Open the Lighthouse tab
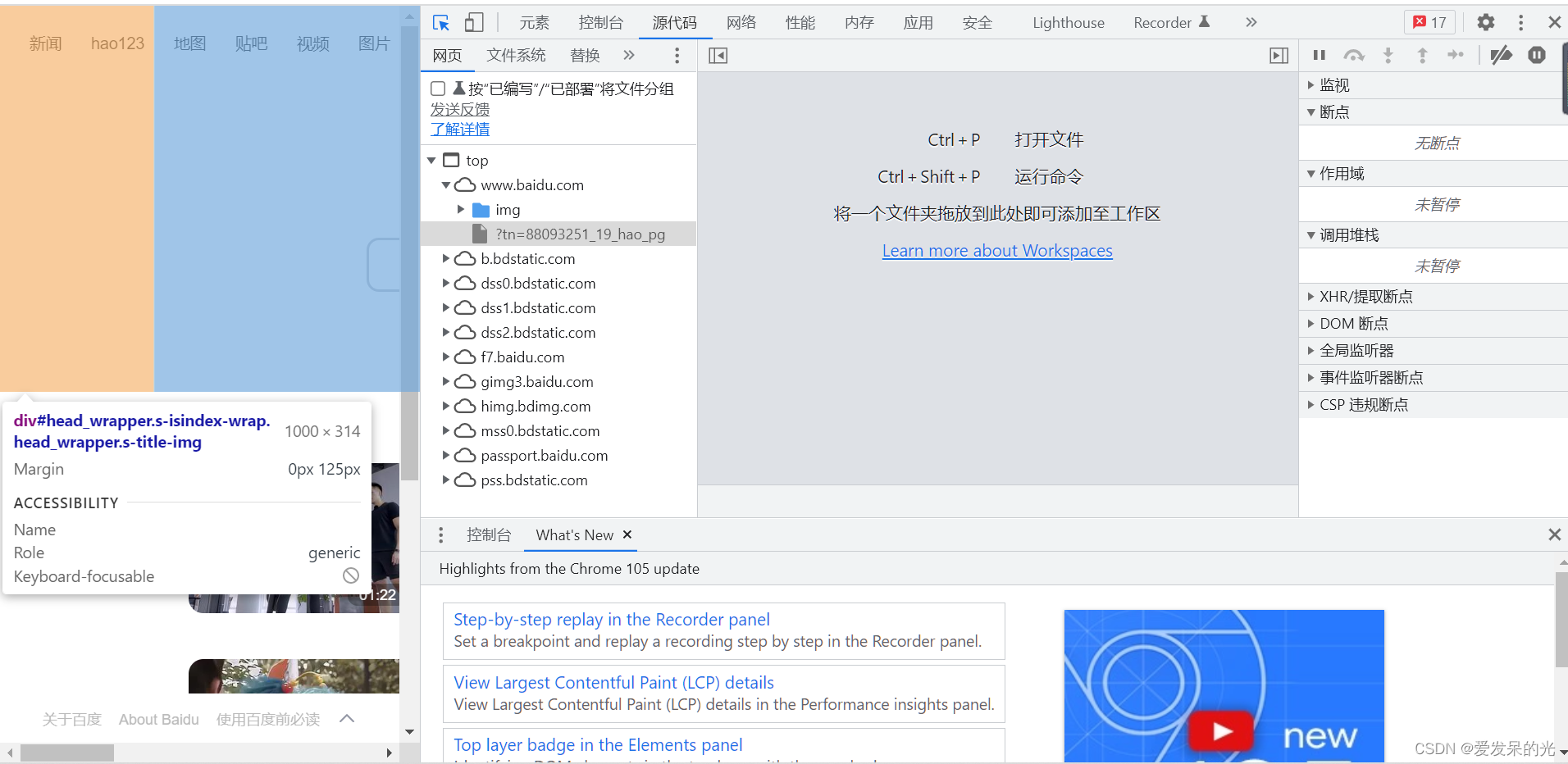Viewport: 1568px width, 764px height. [x=1069, y=23]
